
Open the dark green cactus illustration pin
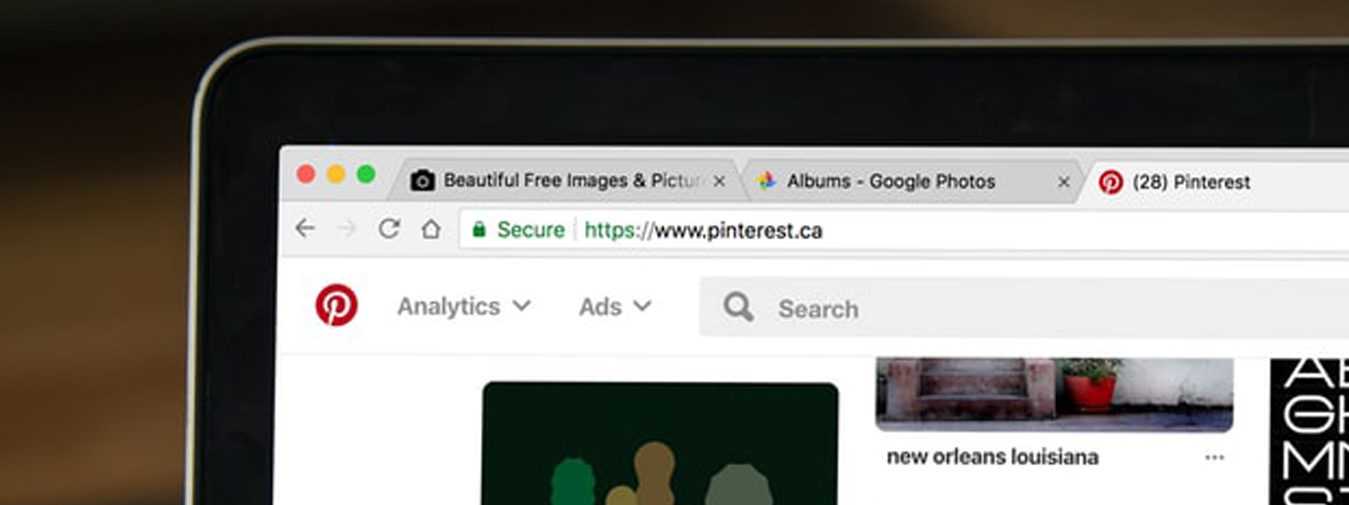pyautogui.click(x=659, y=443)
